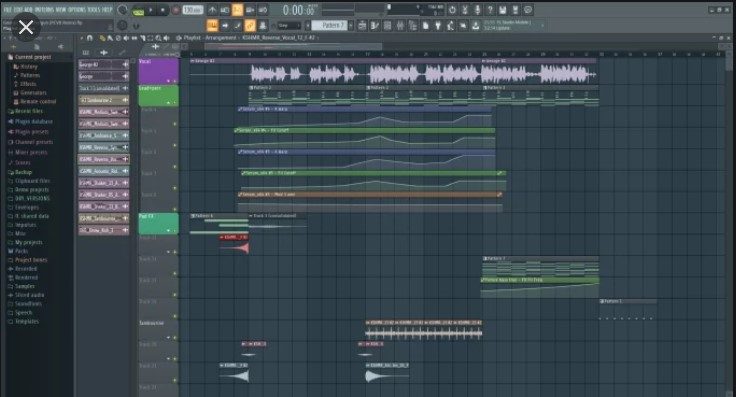Toggle loop recording icon

[x=263, y=9]
